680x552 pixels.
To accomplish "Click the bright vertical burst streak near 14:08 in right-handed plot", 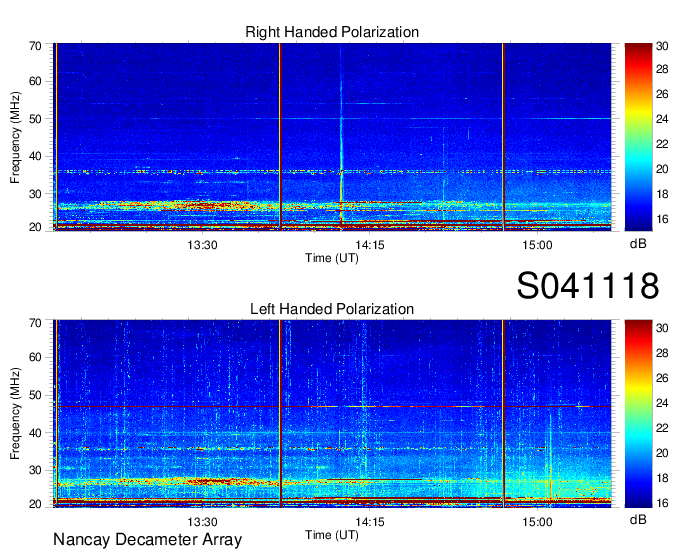I will coord(341,139).
